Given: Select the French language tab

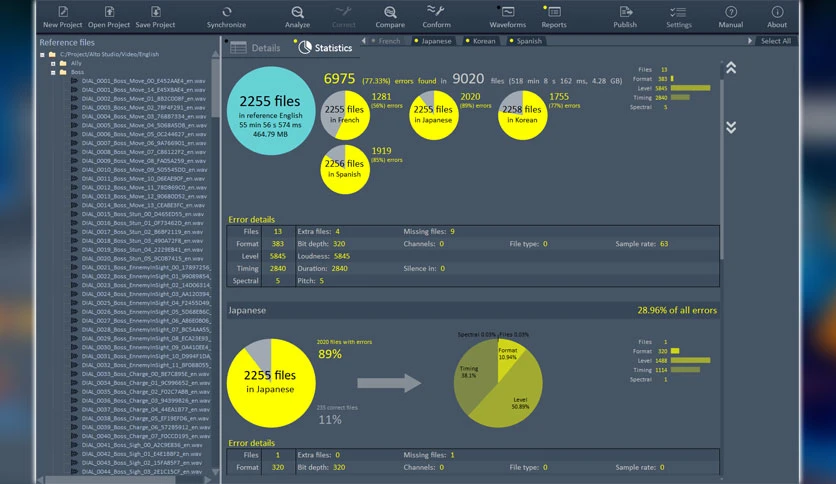Looking at the screenshot, I should [386, 41].
